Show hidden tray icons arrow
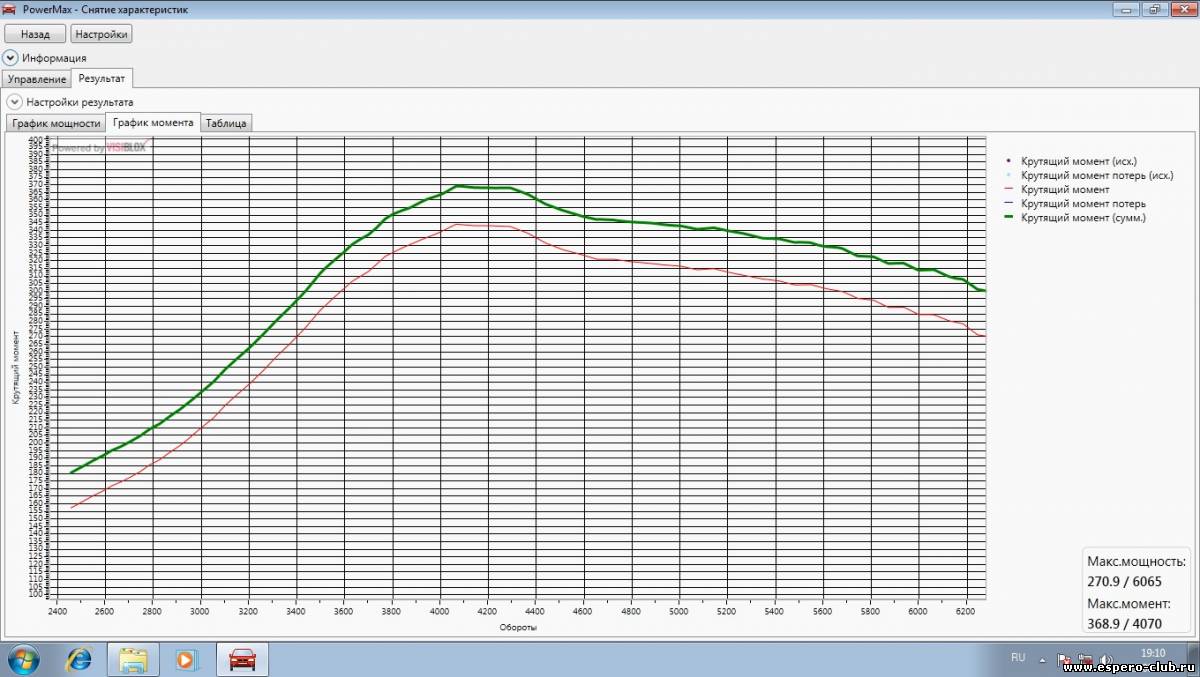 [1044, 659]
